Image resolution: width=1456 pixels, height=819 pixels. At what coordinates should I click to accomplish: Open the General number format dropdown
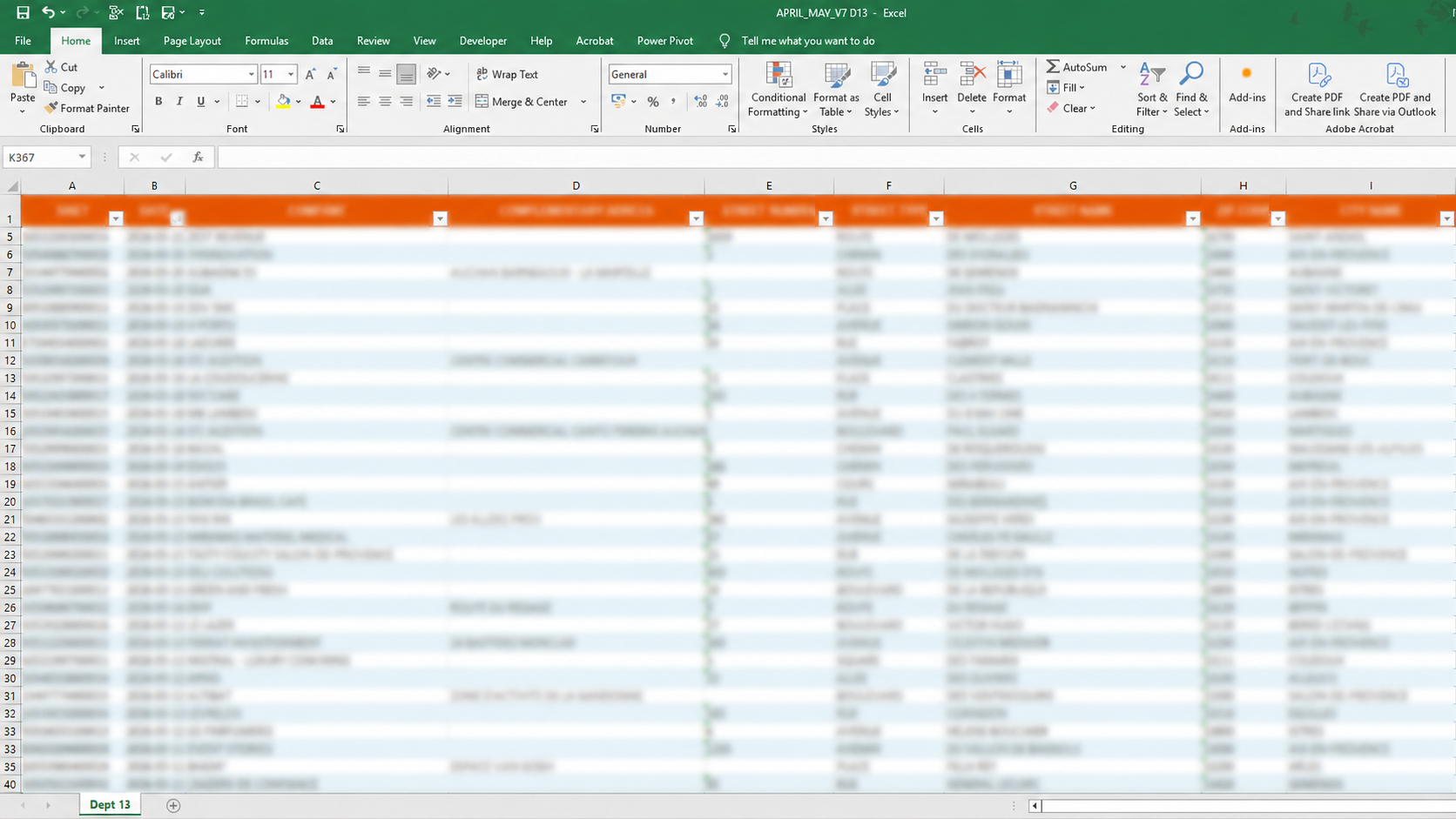pos(725,75)
